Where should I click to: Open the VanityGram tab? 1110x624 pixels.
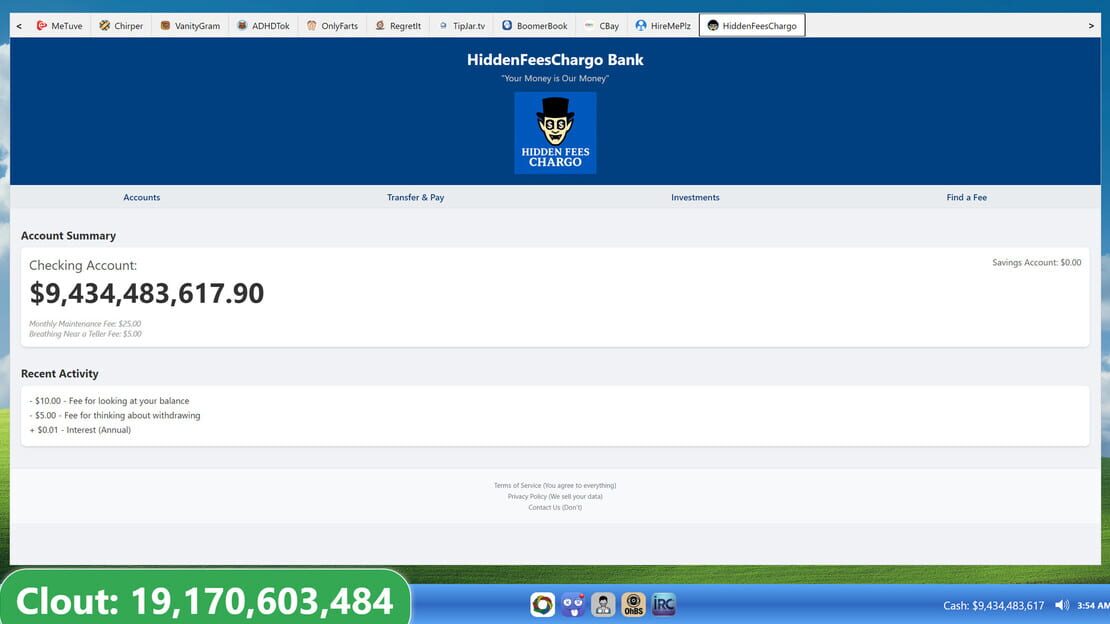[190, 25]
